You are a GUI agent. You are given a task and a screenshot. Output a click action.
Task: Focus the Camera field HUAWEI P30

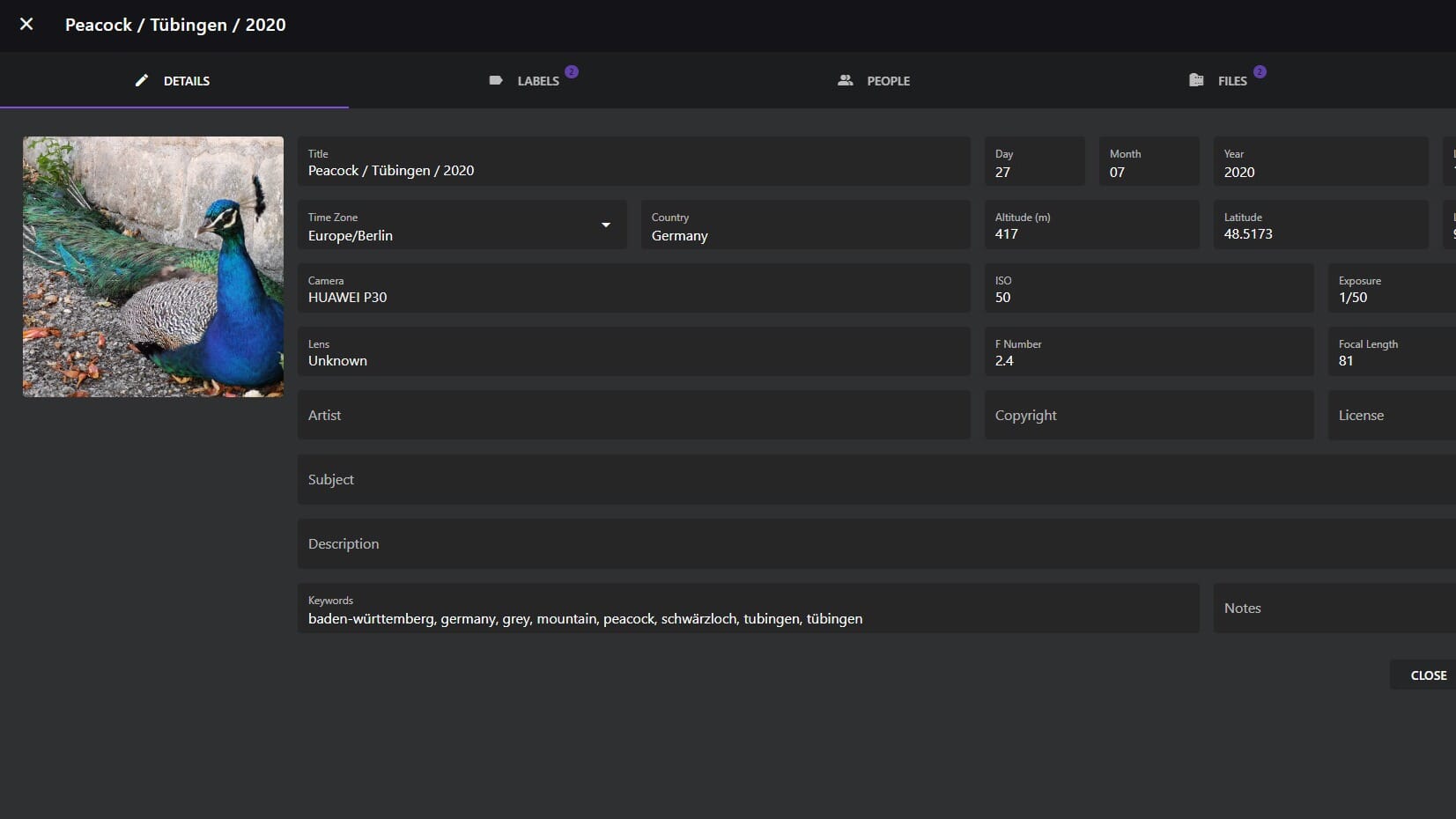tap(633, 297)
